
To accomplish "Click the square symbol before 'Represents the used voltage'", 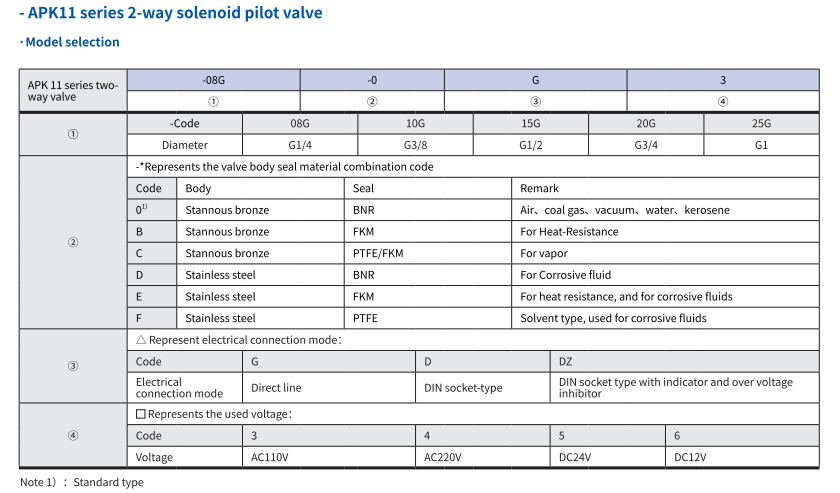I will [x=141, y=413].
